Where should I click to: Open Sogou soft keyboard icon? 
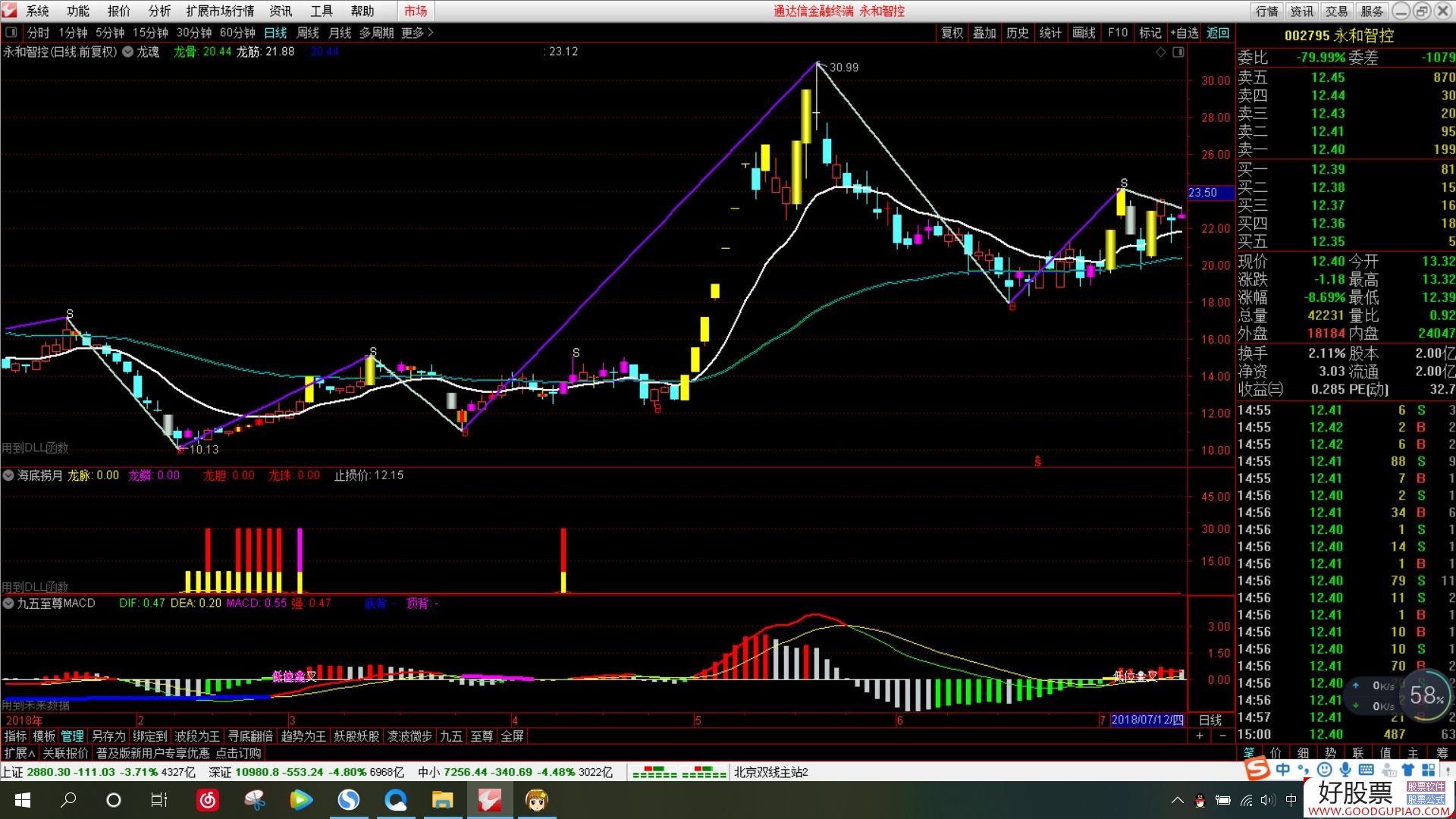coord(1366,770)
